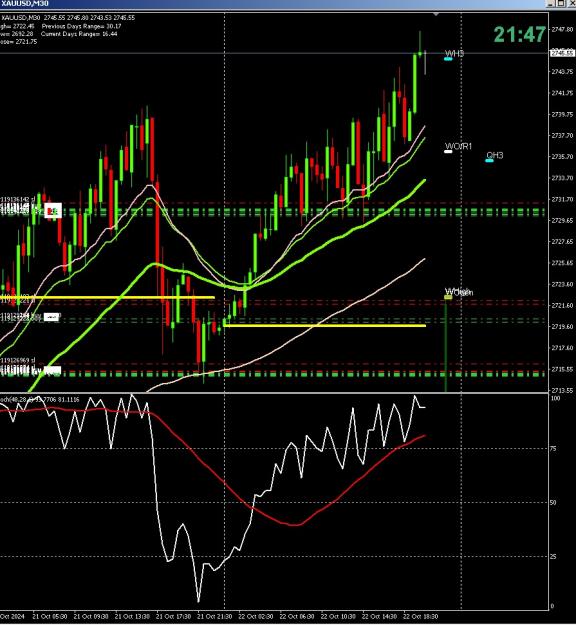Click the WOpen level label
Screen dimensions: 576x625
pos(459,292)
